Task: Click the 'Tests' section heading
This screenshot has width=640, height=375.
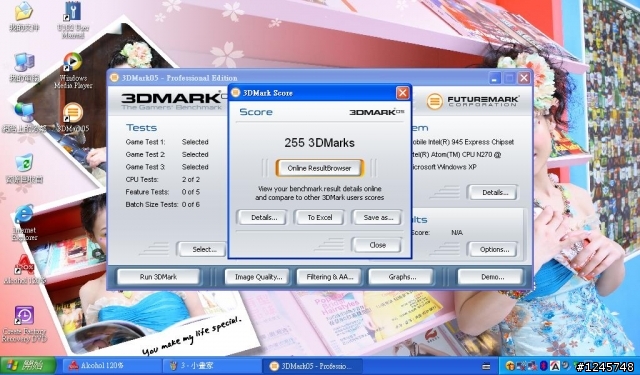Action: pyautogui.click(x=141, y=128)
